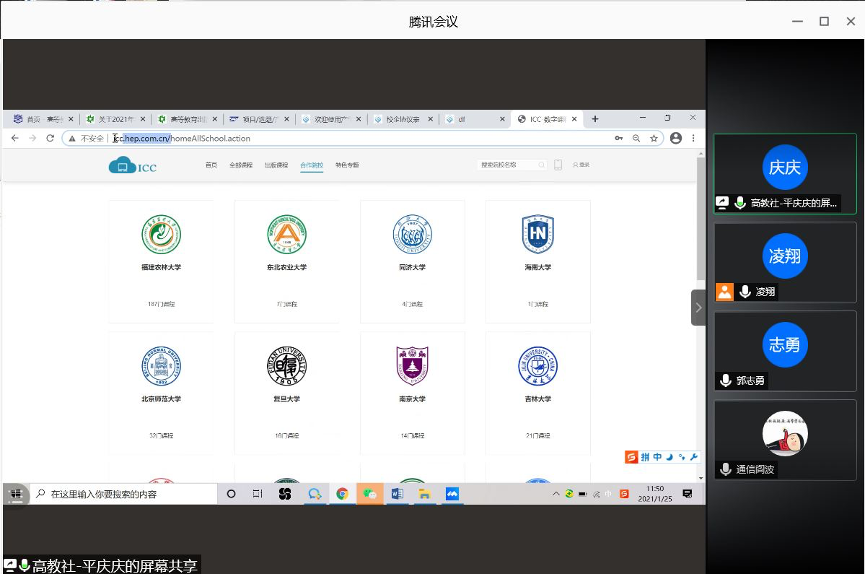This screenshot has width=866, height=575.
Task: Click the ICC cloud logo
Action: tap(132, 165)
